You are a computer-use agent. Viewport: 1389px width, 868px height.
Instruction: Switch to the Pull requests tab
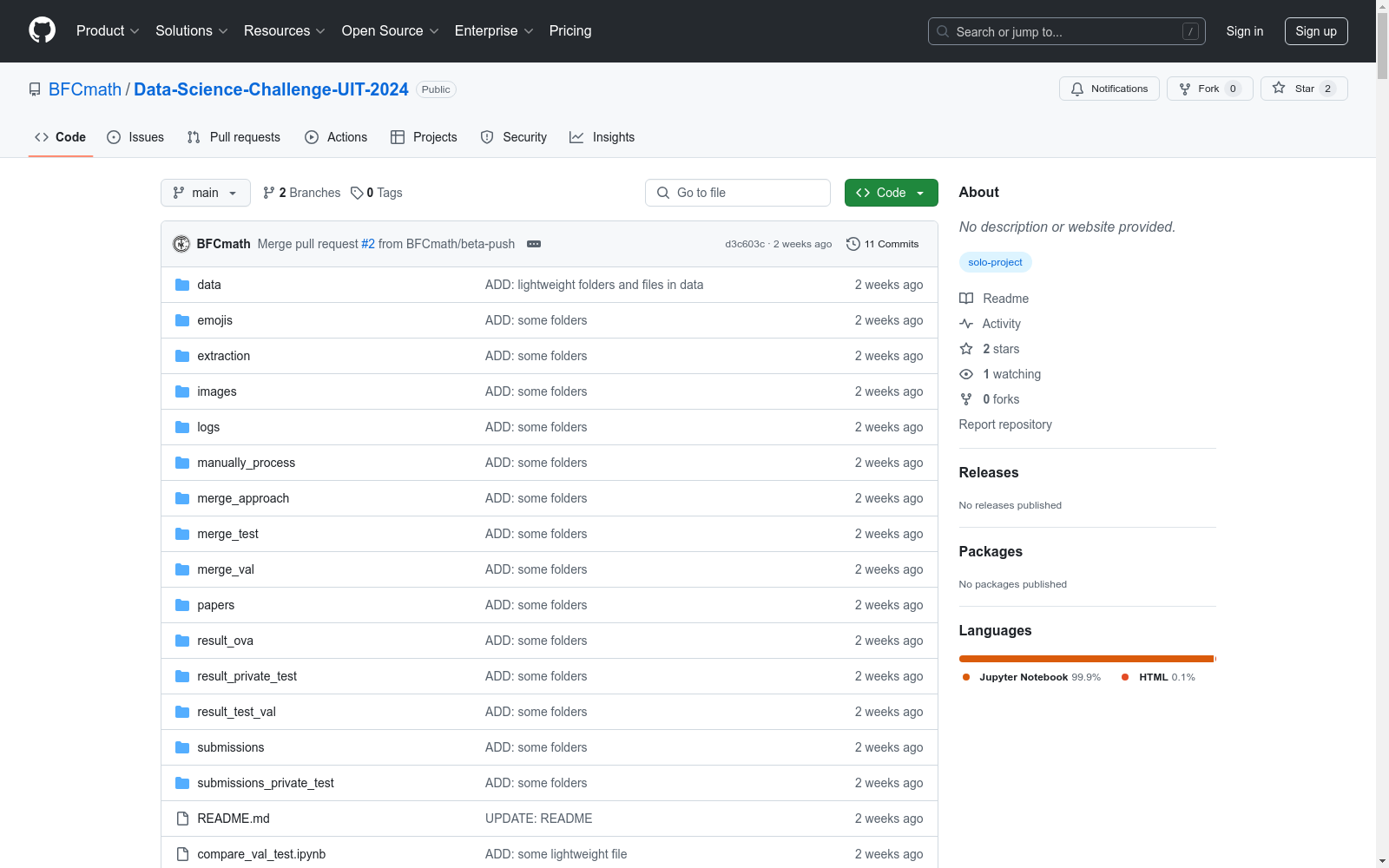[x=234, y=137]
